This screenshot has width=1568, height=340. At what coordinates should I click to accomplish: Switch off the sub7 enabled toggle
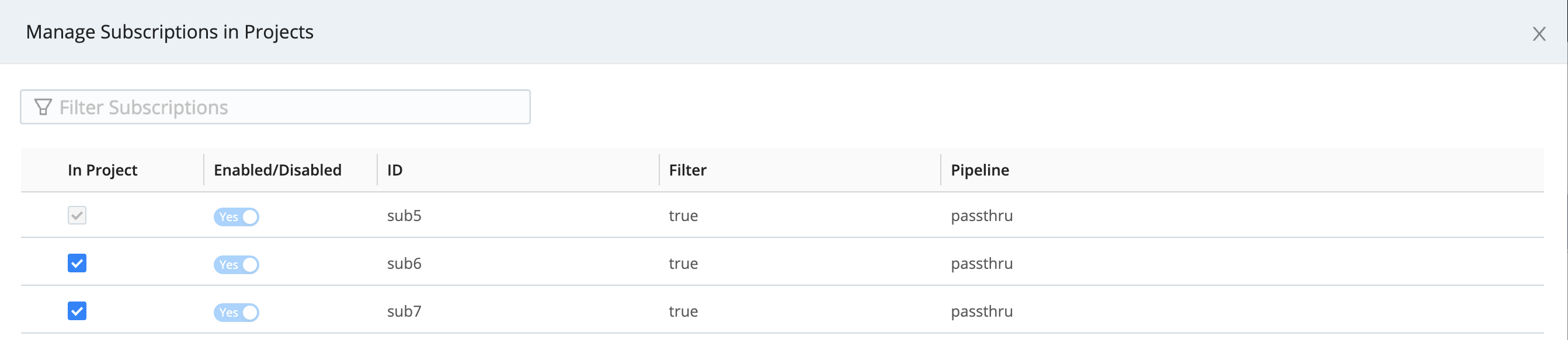[236, 313]
